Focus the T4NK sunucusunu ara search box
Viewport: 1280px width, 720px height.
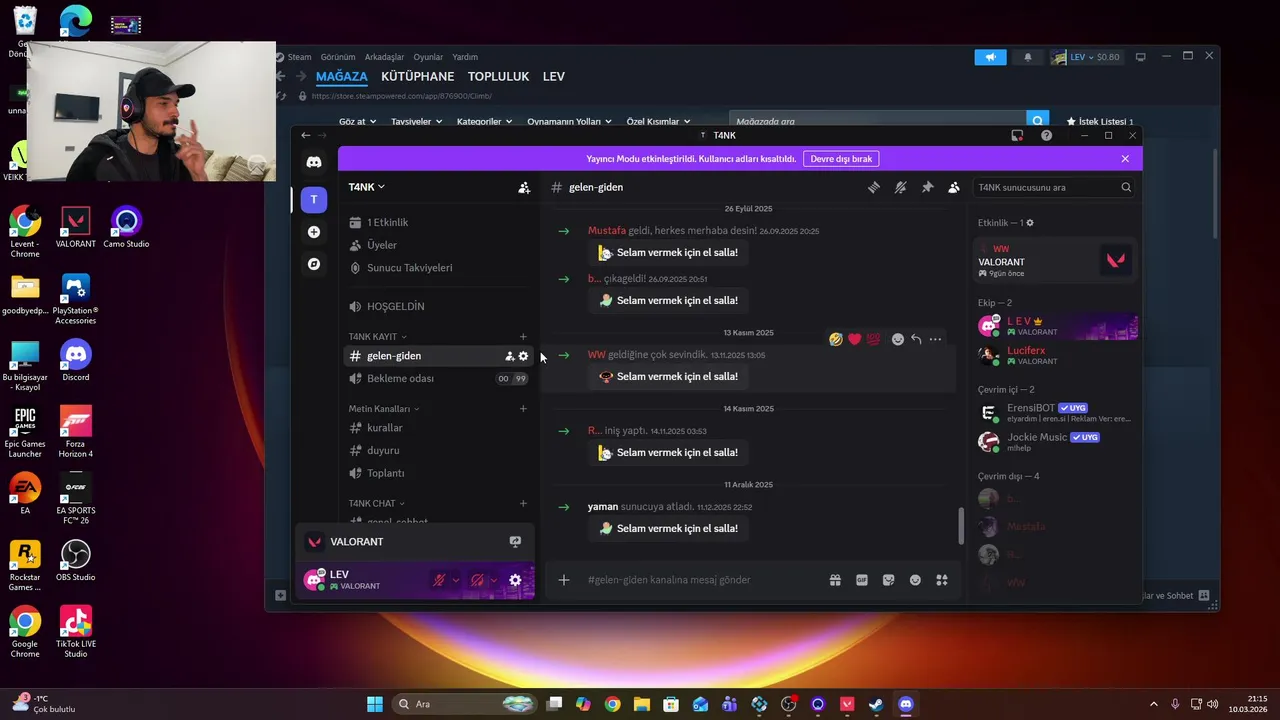click(x=1054, y=187)
